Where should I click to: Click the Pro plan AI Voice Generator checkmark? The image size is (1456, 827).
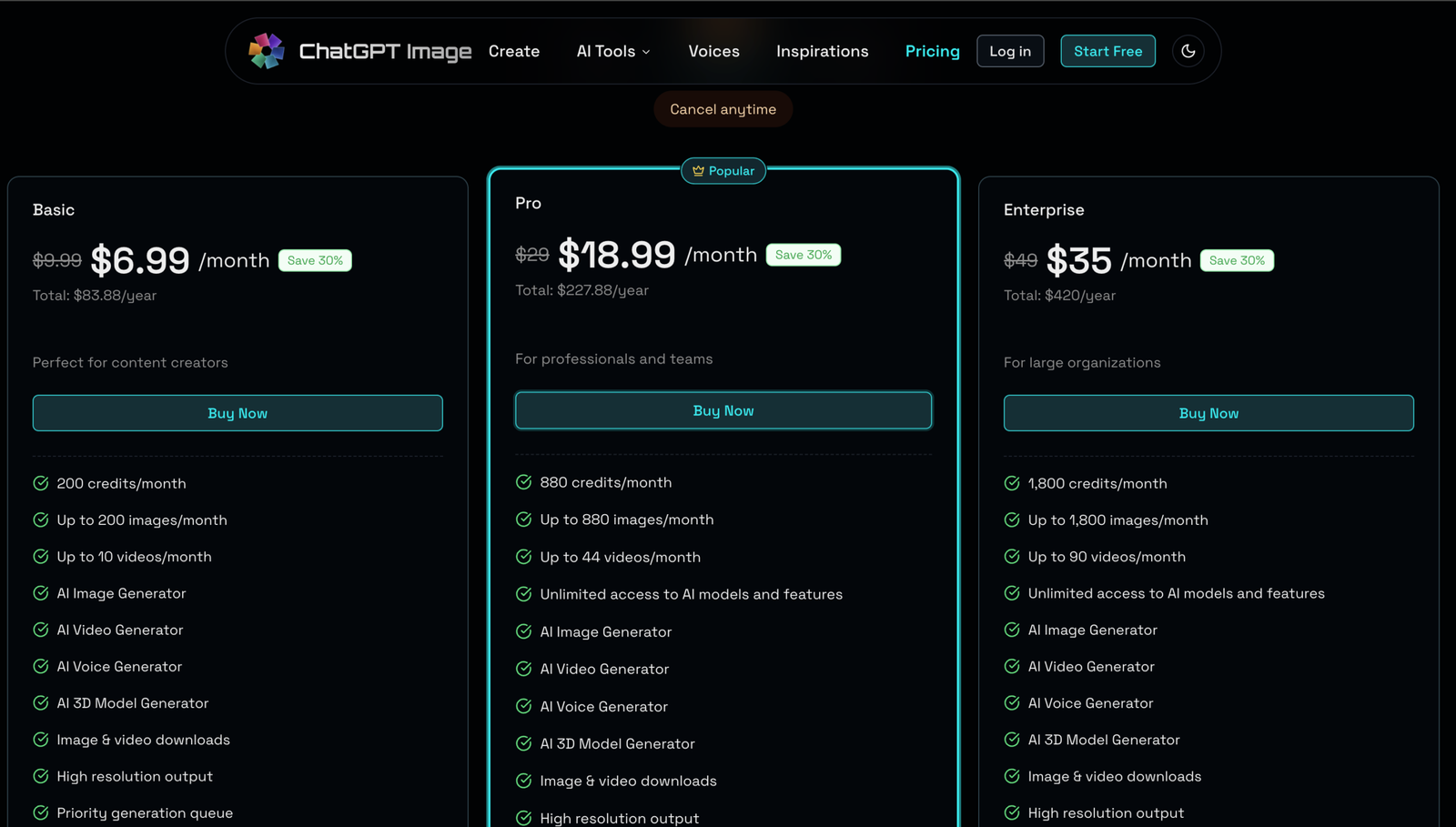point(523,706)
